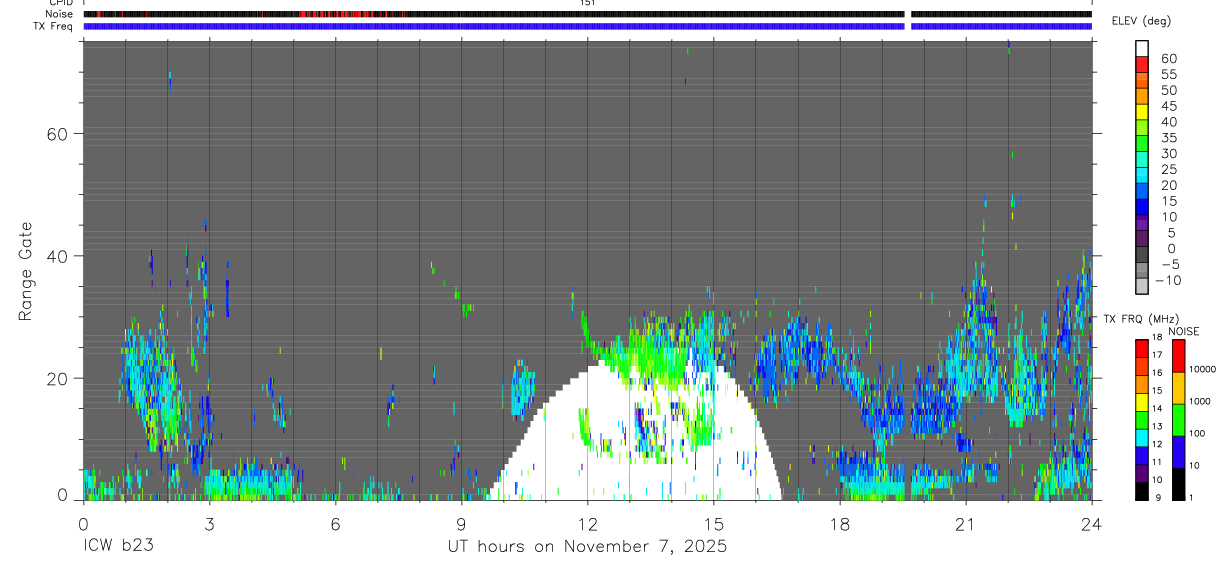Click the '3' UT hour tick label
Image resolution: width=1228 pixels, height=567 pixels.
click(x=209, y=523)
